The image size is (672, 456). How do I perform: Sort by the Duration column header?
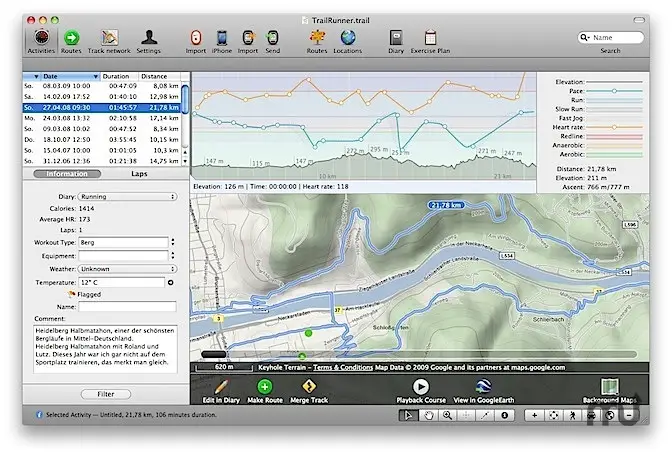[x=119, y=76]
